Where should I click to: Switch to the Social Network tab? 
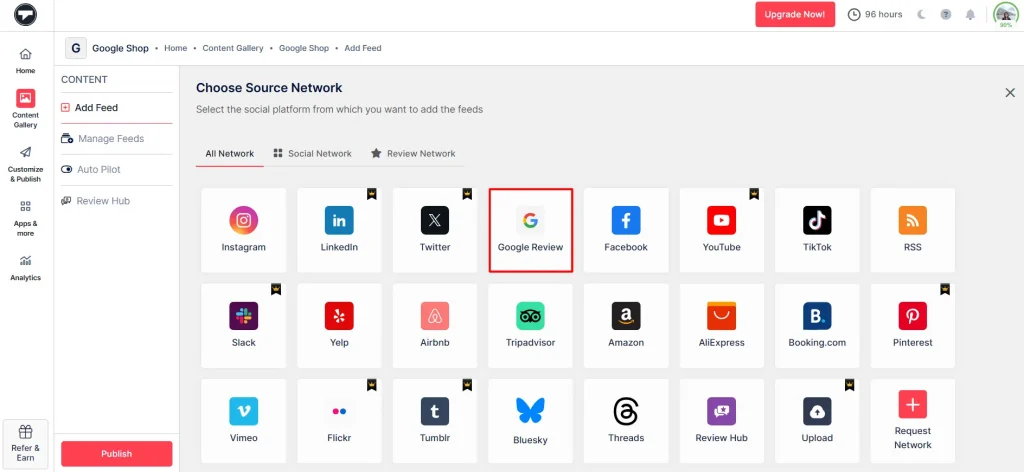coord(312,153)
